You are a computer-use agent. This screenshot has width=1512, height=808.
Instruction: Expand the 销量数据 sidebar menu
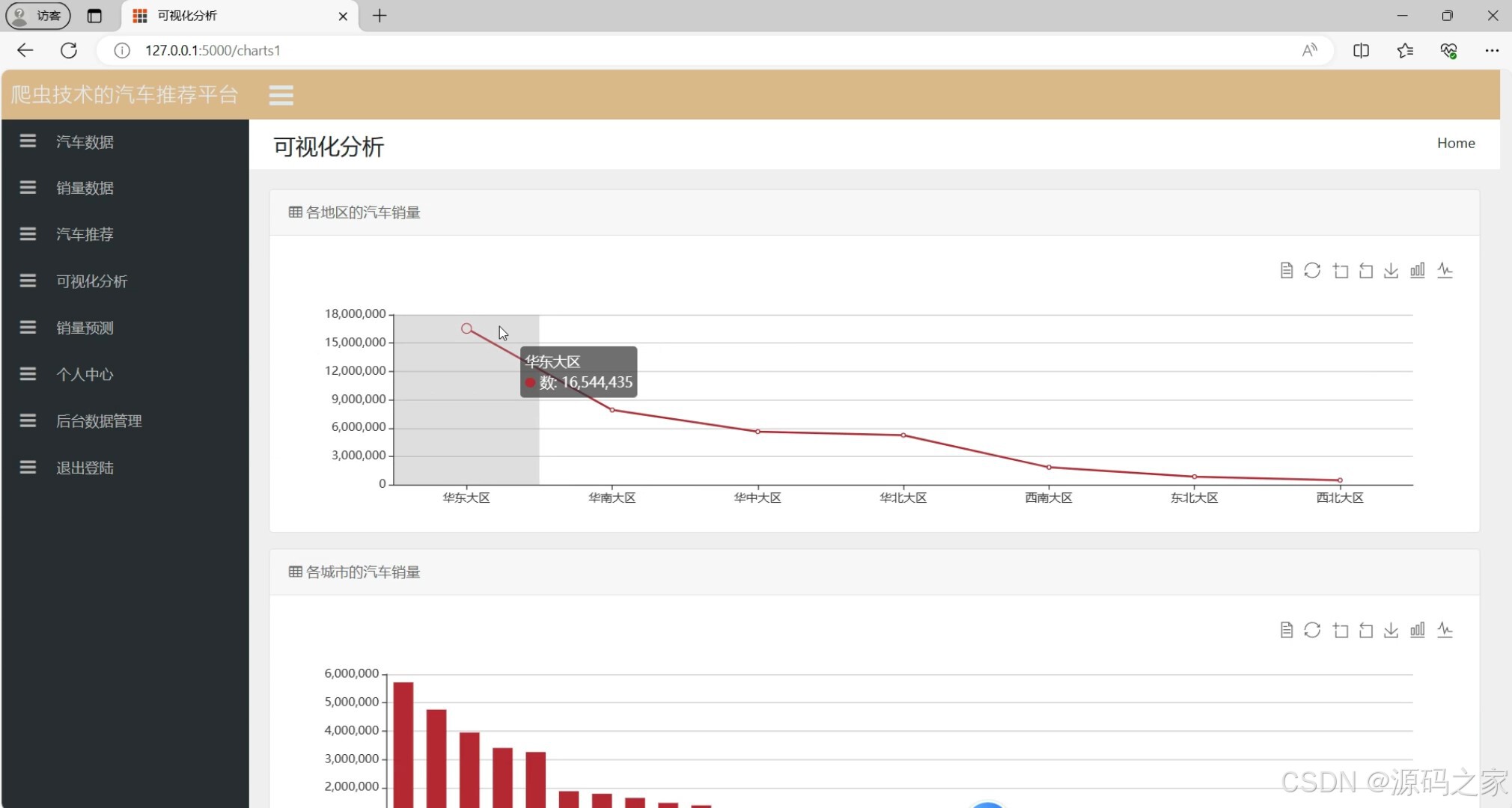[85, 189]
